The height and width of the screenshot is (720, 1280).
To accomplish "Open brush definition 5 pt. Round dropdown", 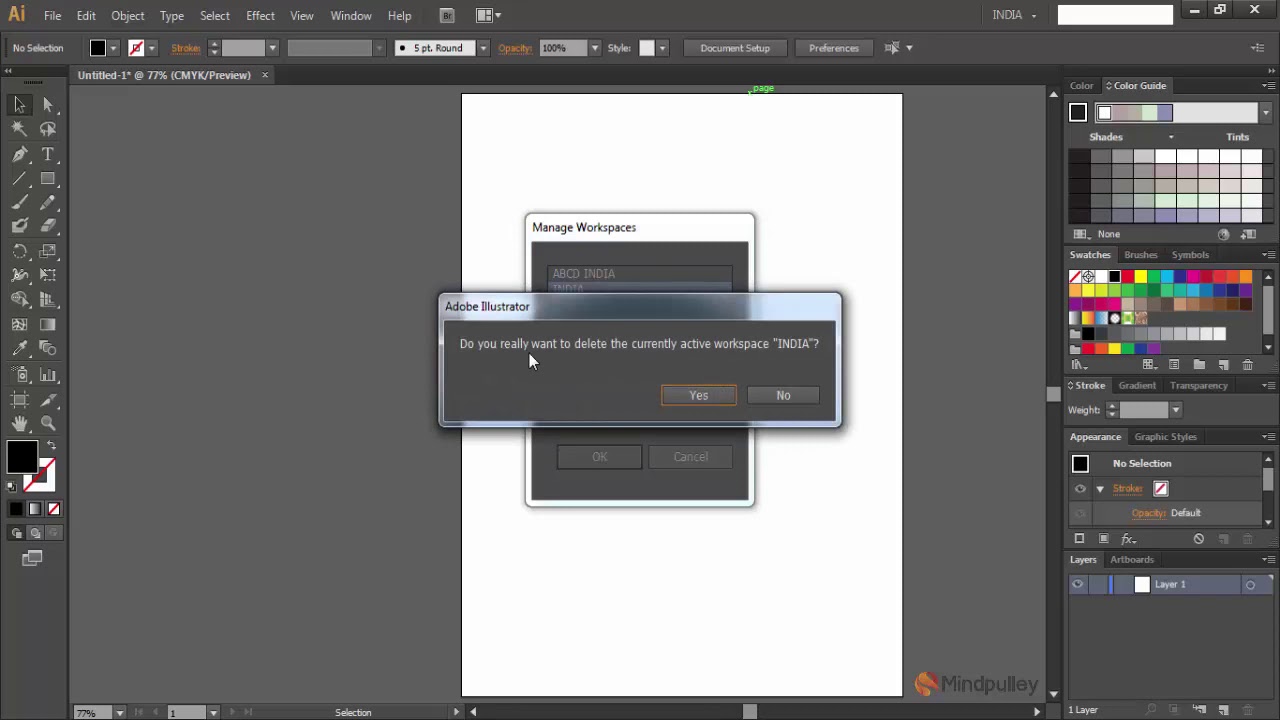I will [483, 48].
